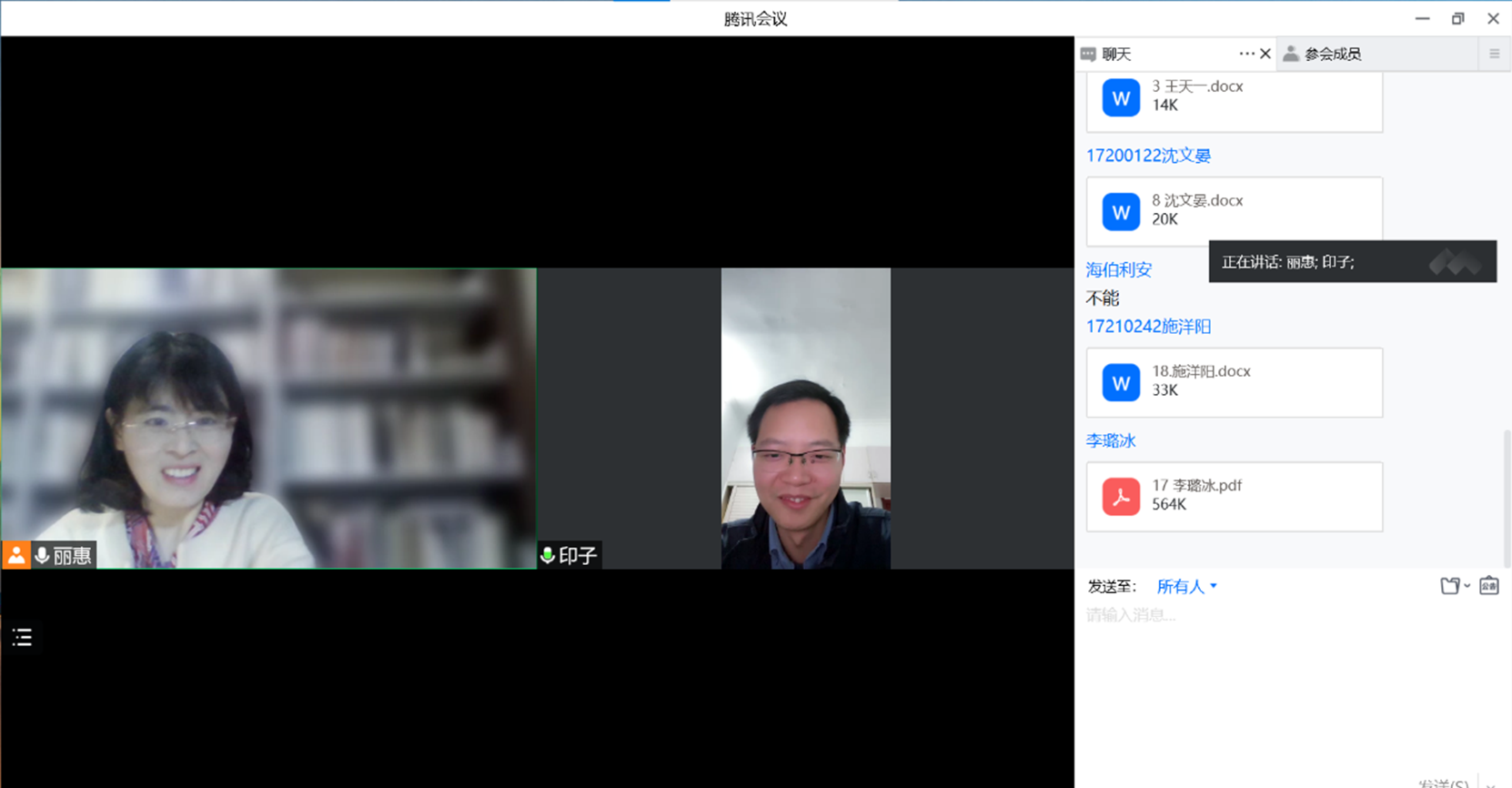Screen dimensions: 1512x788
Task: Toggle 印子's green microphone indicator
Action: (x=548, y=555)
